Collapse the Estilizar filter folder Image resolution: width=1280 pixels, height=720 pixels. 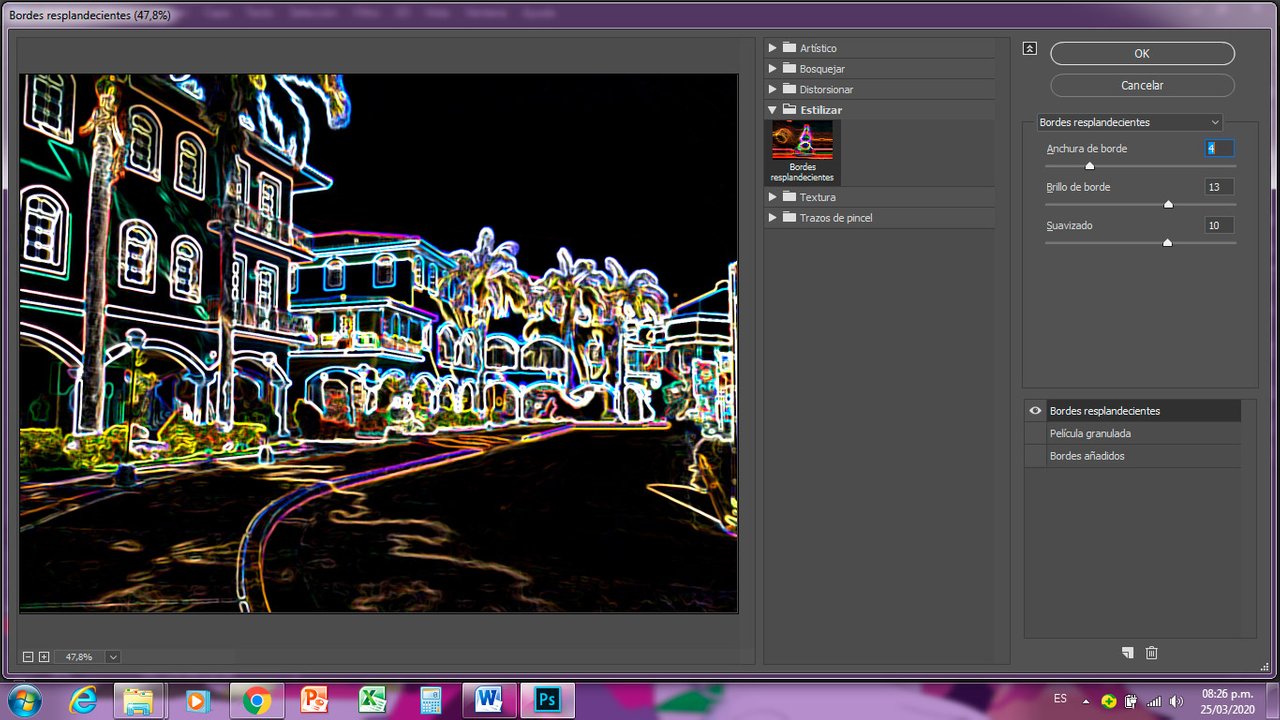[772, 110]
